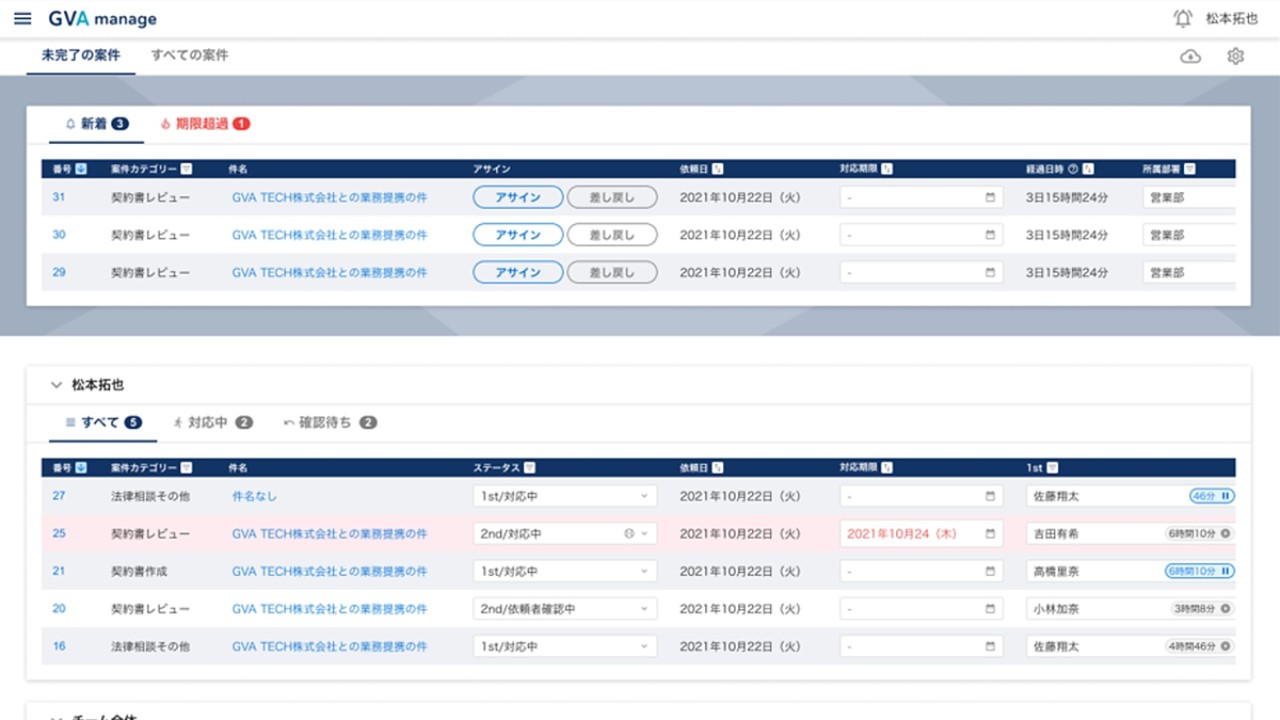The image size is (1280, 720).
Task: Switch to the すべての案件 tab
Action: (x=189, y=56)
